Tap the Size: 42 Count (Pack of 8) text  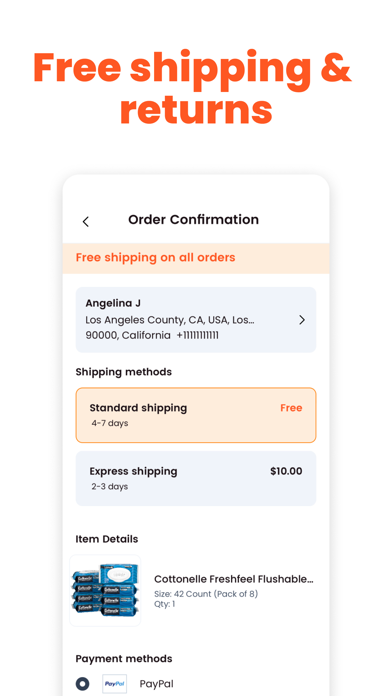(206, 594)
